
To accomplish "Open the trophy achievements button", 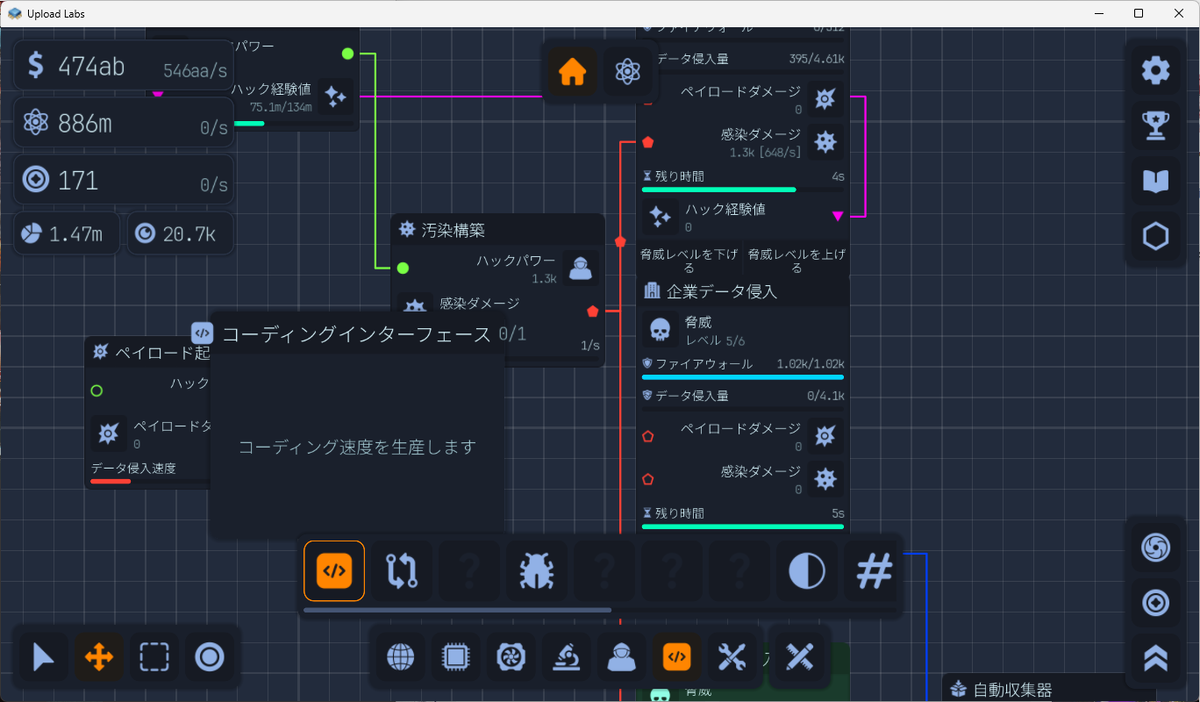I will 1156,125.
